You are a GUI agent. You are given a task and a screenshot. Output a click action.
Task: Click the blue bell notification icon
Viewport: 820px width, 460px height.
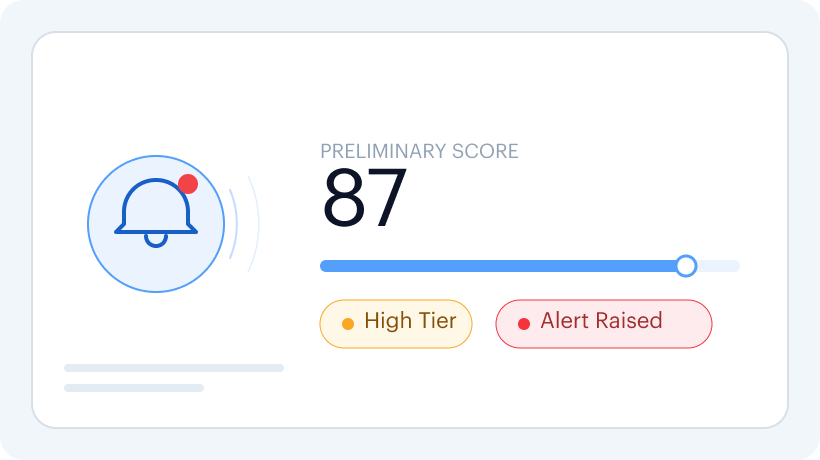[156, 213]
